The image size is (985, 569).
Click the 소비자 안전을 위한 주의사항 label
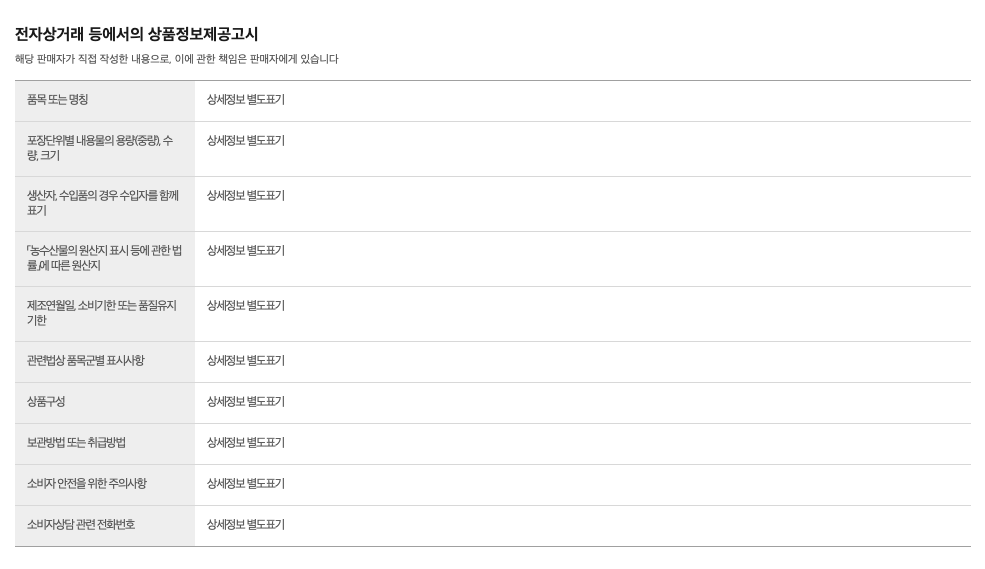(87, 484)
